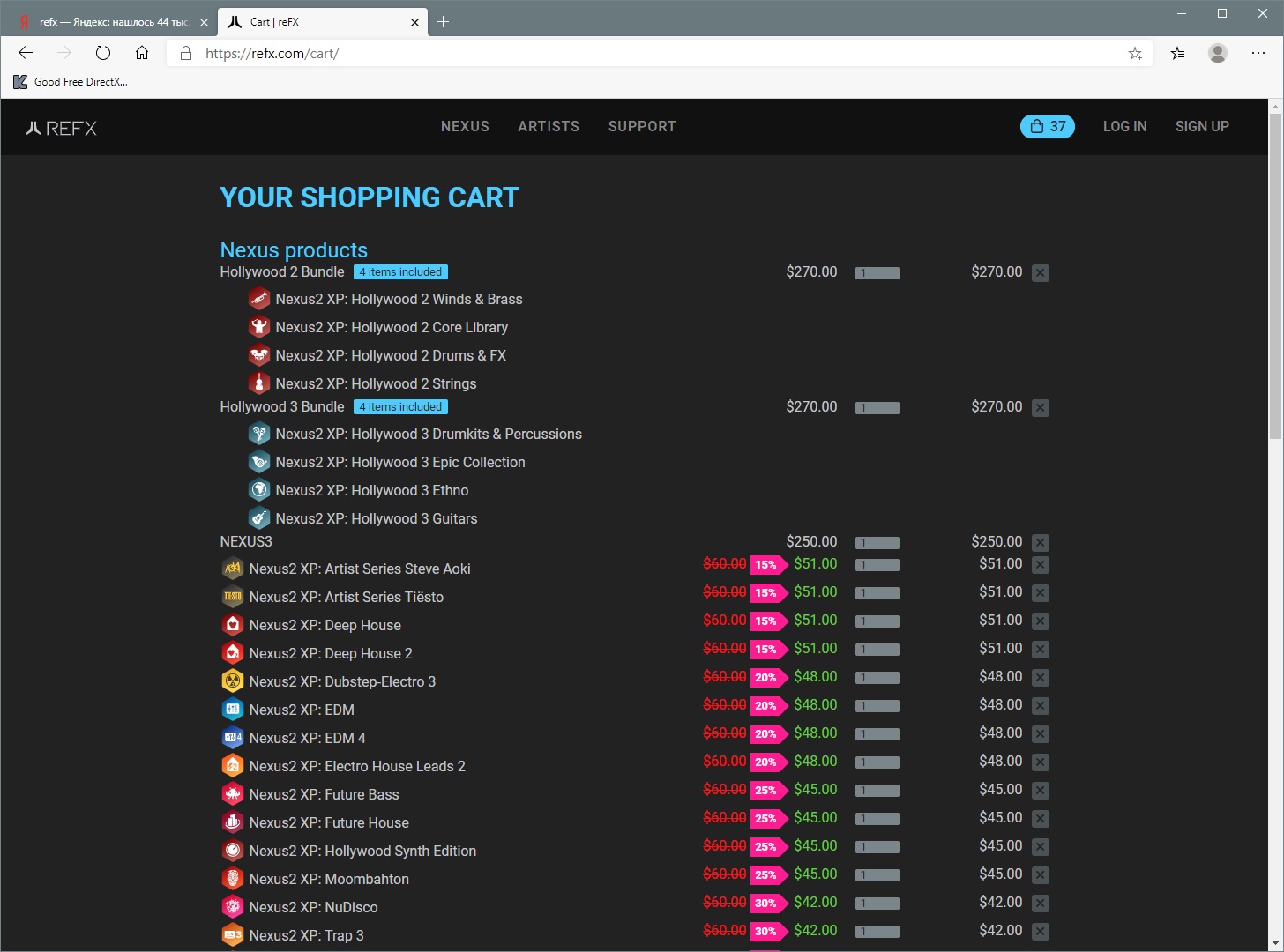Click the Future Bass expansion icon

[233, 794]
